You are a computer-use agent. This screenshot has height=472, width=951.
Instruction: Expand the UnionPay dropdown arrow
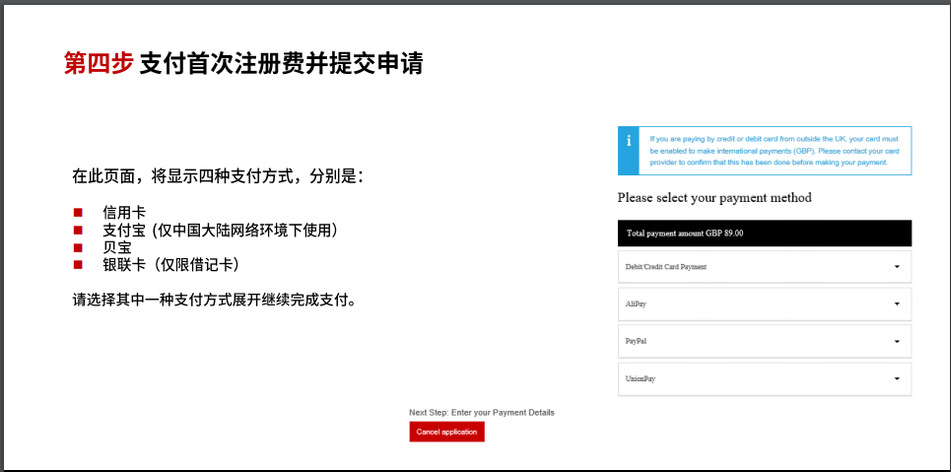click(896, 379)
